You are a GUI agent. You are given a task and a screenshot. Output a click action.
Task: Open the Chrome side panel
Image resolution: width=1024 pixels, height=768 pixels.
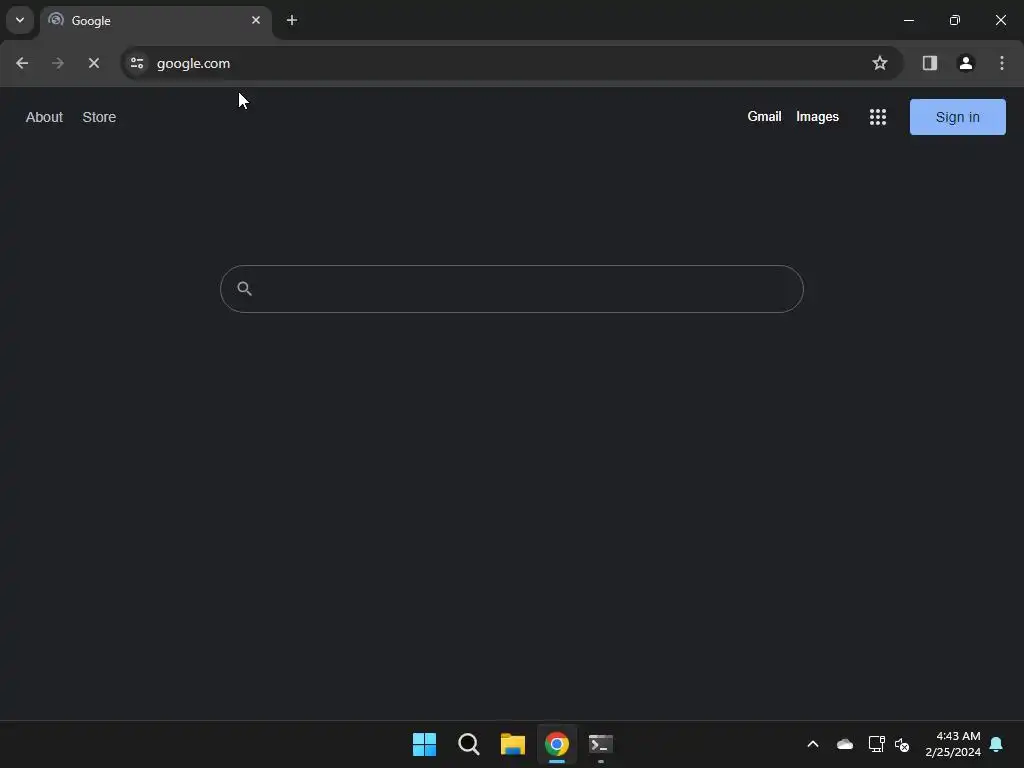(929, 63)
